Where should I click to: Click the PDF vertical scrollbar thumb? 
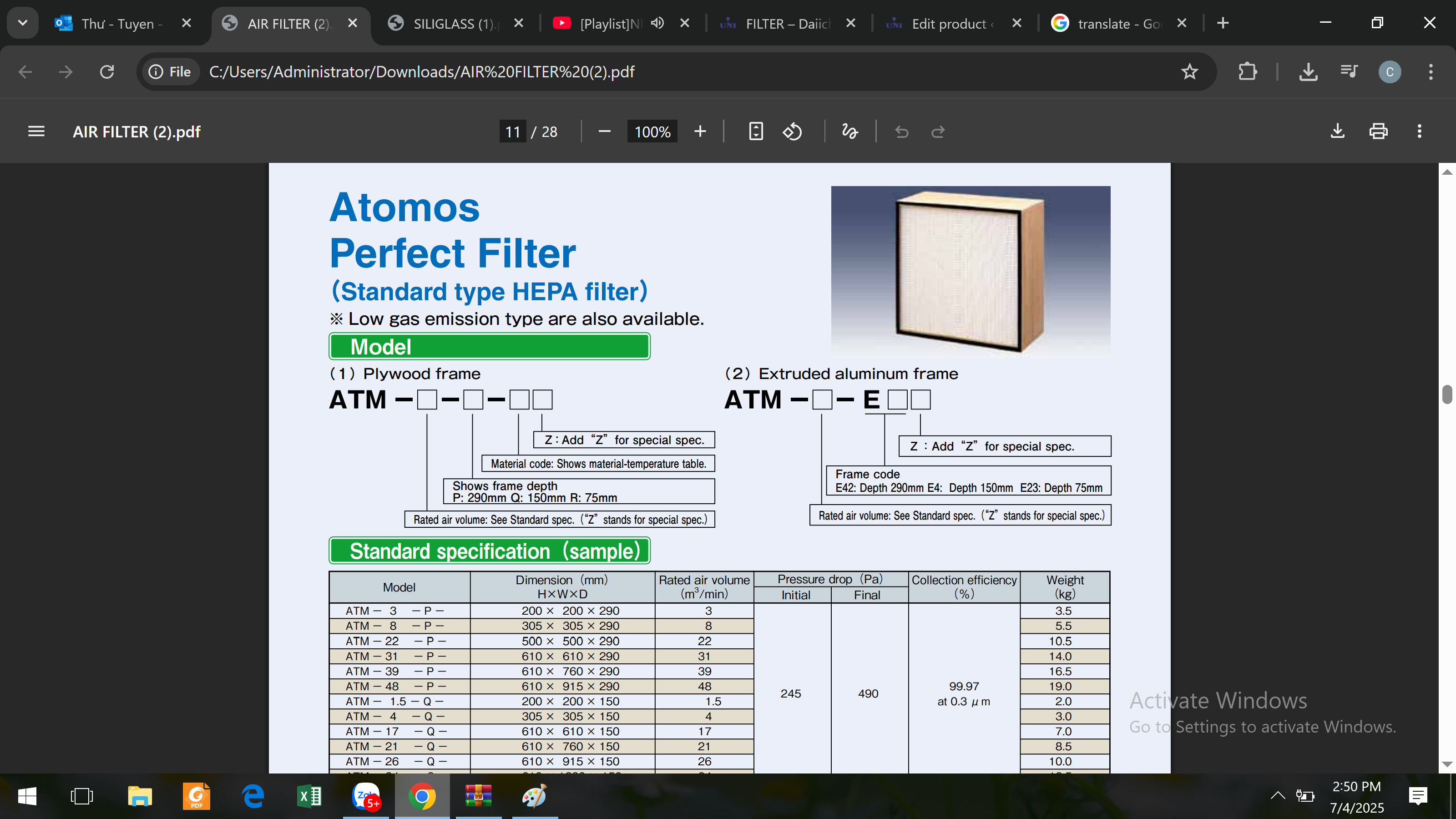1446,394
